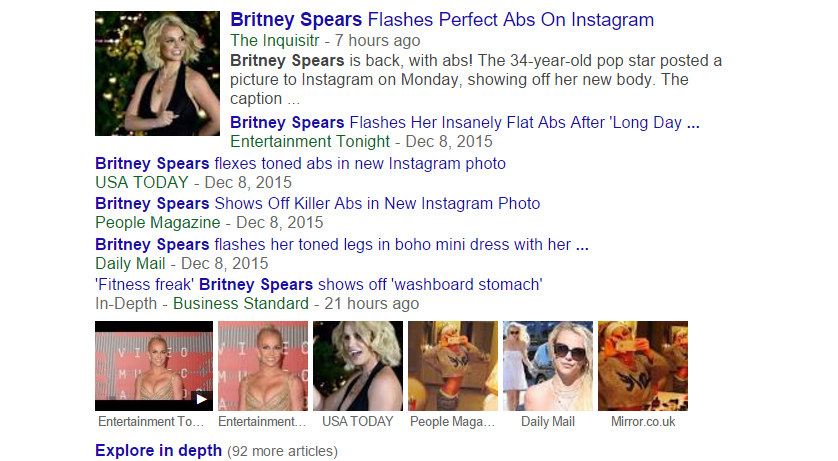Open the Mirror.co.uk thumbnail image

point(643,366)
